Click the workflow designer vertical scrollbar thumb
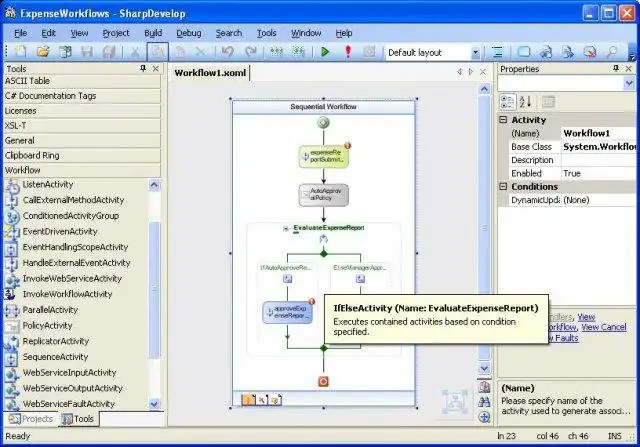640x447 pixels. (484, 228)
